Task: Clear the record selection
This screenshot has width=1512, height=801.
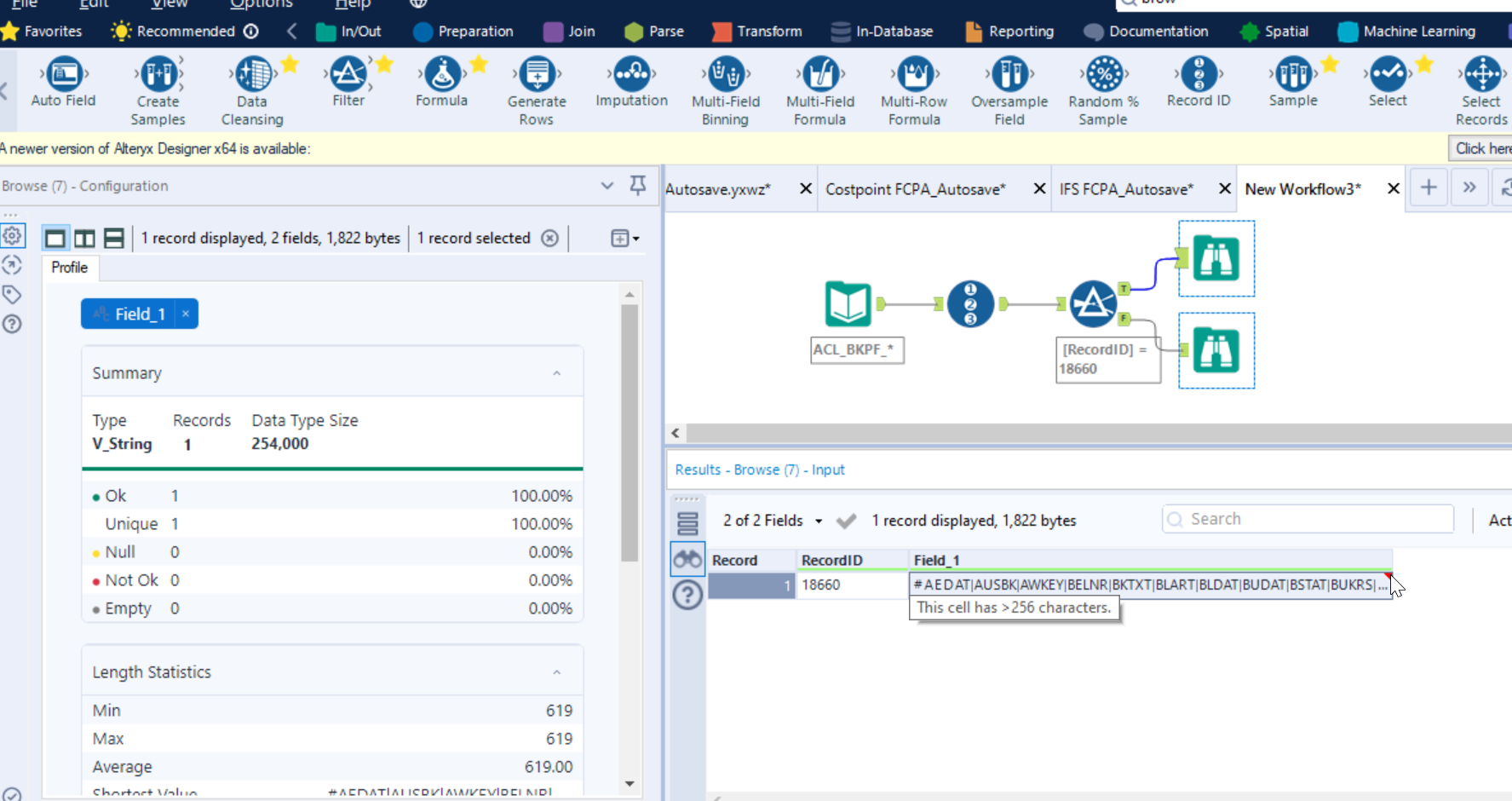Action: pyautogui.click(x=550, y=239)
